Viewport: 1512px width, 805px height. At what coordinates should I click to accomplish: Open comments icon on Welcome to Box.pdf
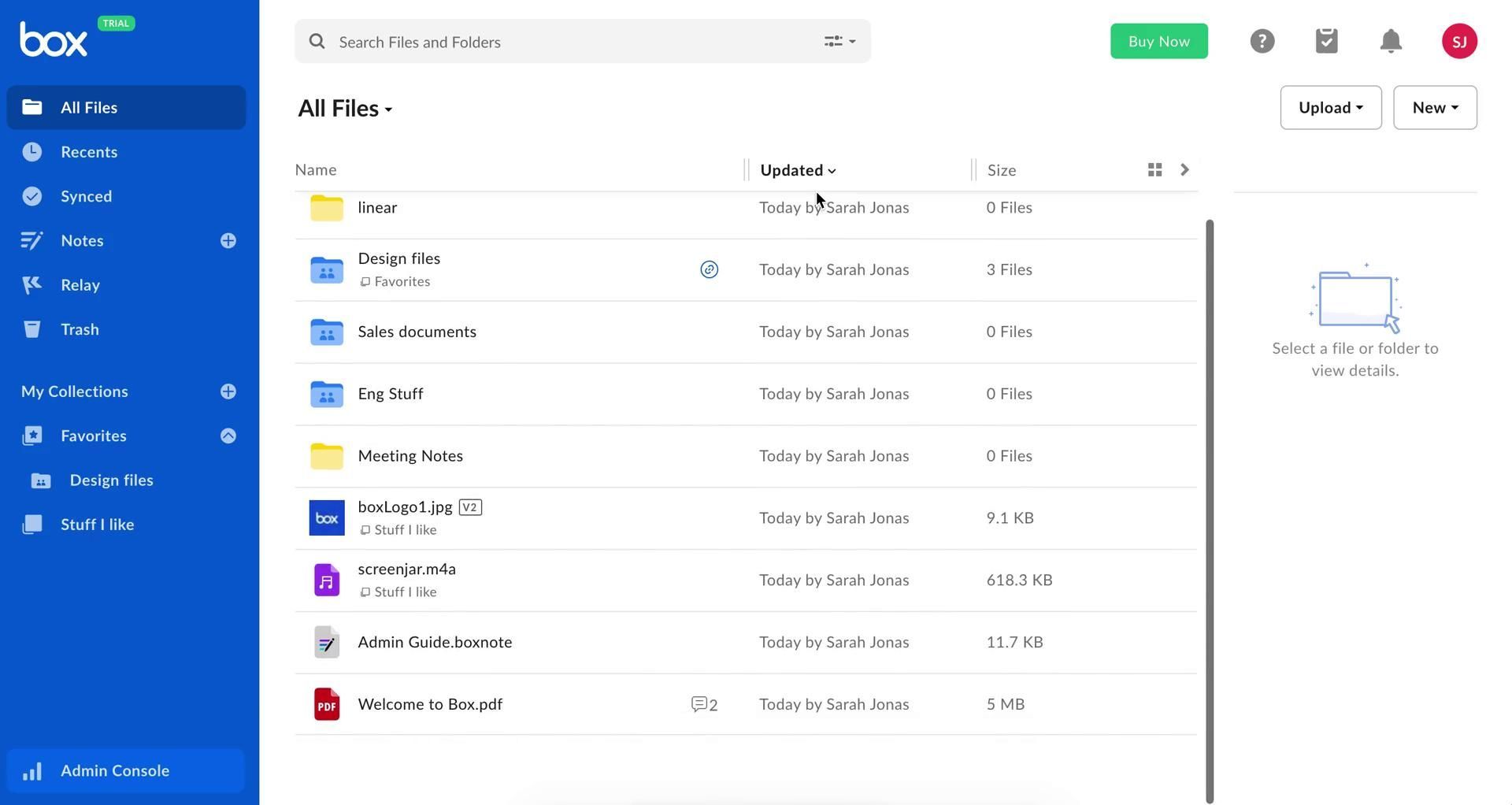point(704,705)
